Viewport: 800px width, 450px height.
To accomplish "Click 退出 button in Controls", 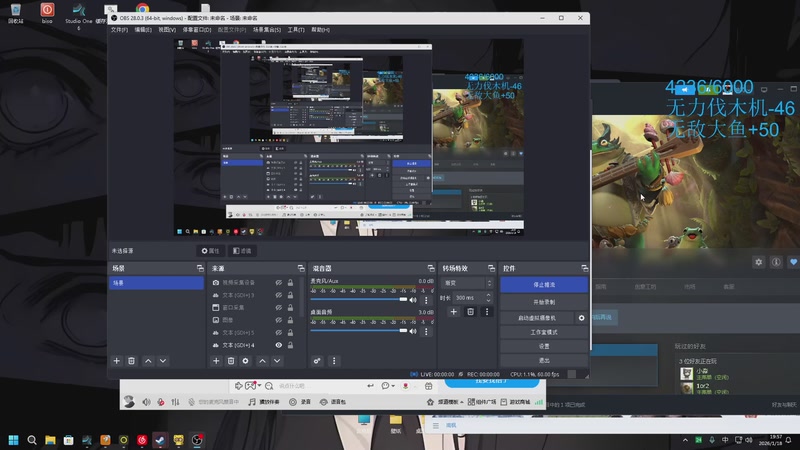I will [544, 360].
